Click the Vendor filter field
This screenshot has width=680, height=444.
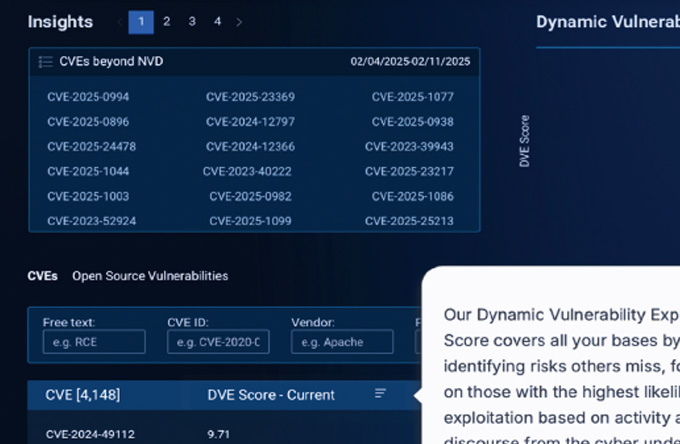[x=342, y=342]
